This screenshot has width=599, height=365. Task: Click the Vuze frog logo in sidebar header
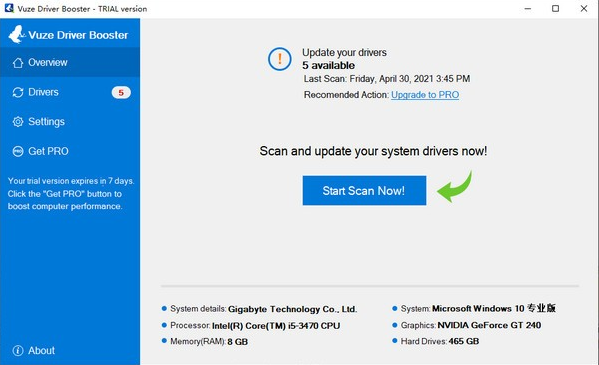tap(16, 34)
